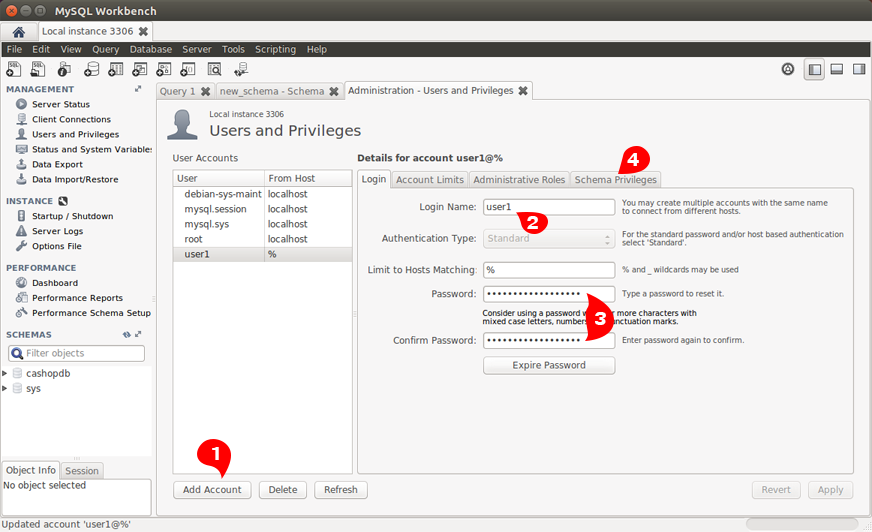The height and width of the screenshot is (532, 872).
Task: Open Client Connections in the sidebar
Action: [x=71, y=119]
